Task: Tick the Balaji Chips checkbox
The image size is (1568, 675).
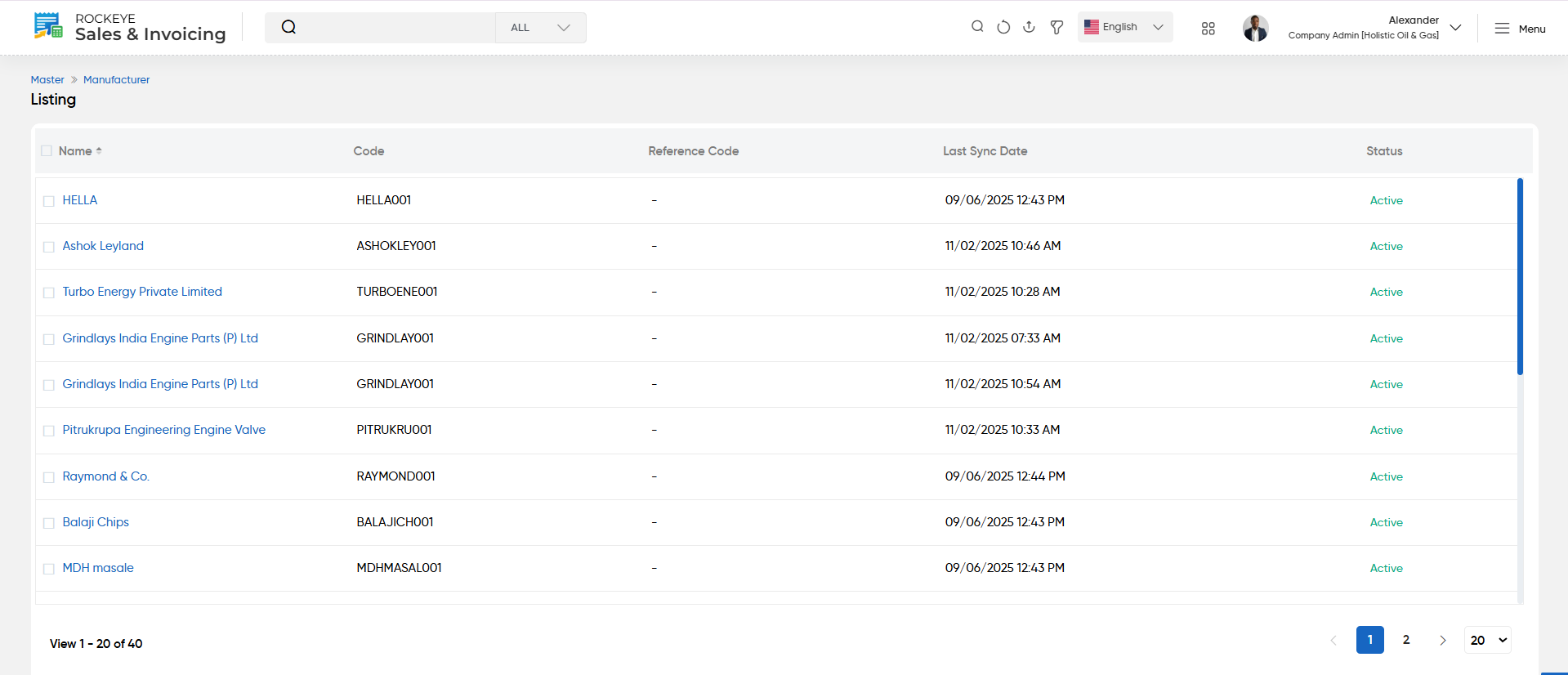Action: [49, 523]
